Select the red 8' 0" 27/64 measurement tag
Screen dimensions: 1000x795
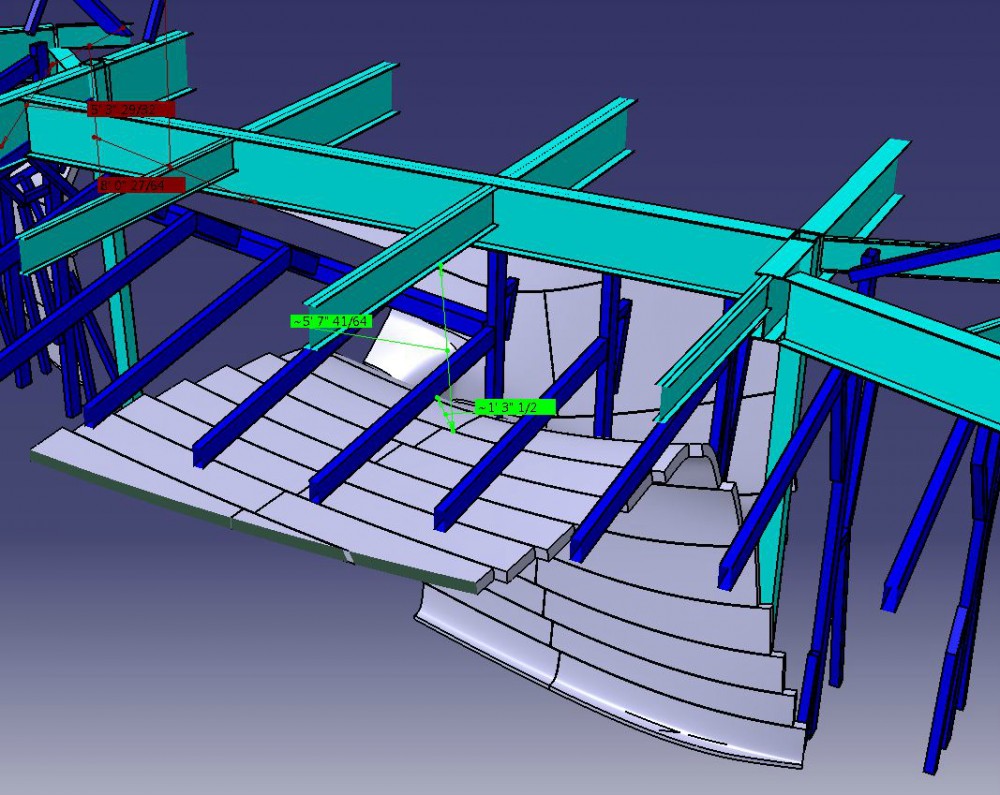tap(142, 186)
